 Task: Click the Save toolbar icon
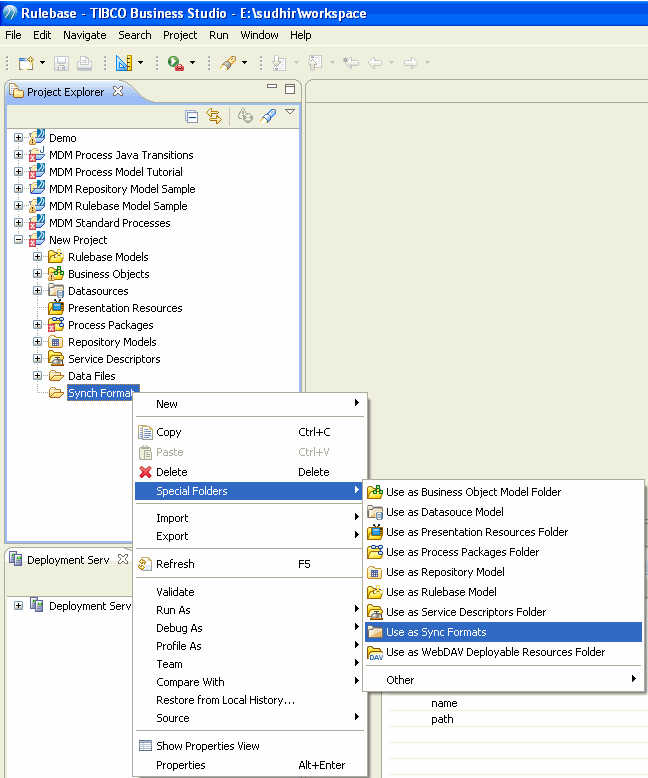click(x=62, y=63)
